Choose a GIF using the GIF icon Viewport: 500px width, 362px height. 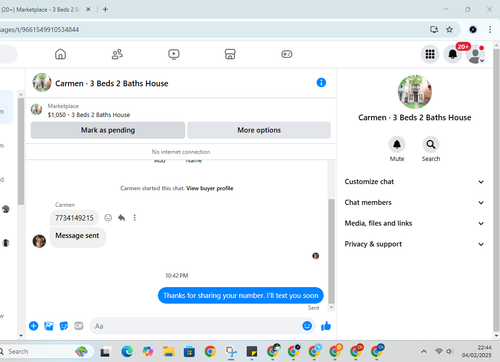coord(79,326)
